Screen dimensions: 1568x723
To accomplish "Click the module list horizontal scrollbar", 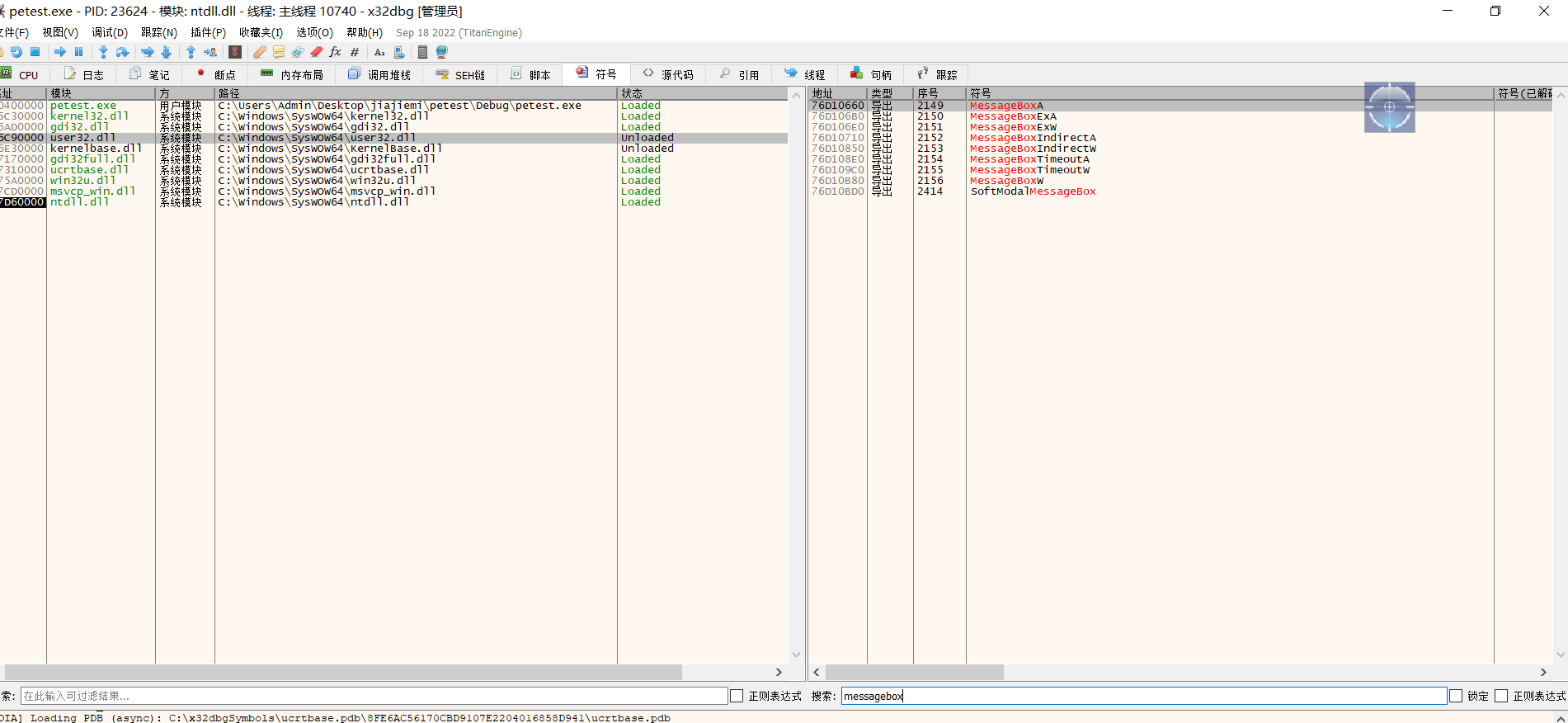I will pos(343,673).
